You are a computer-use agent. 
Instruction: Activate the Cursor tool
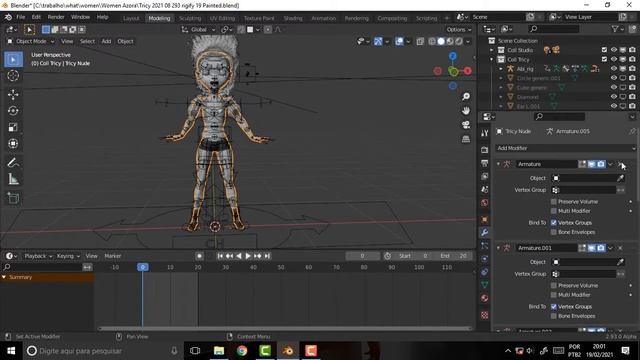click(x=13, y=76)
